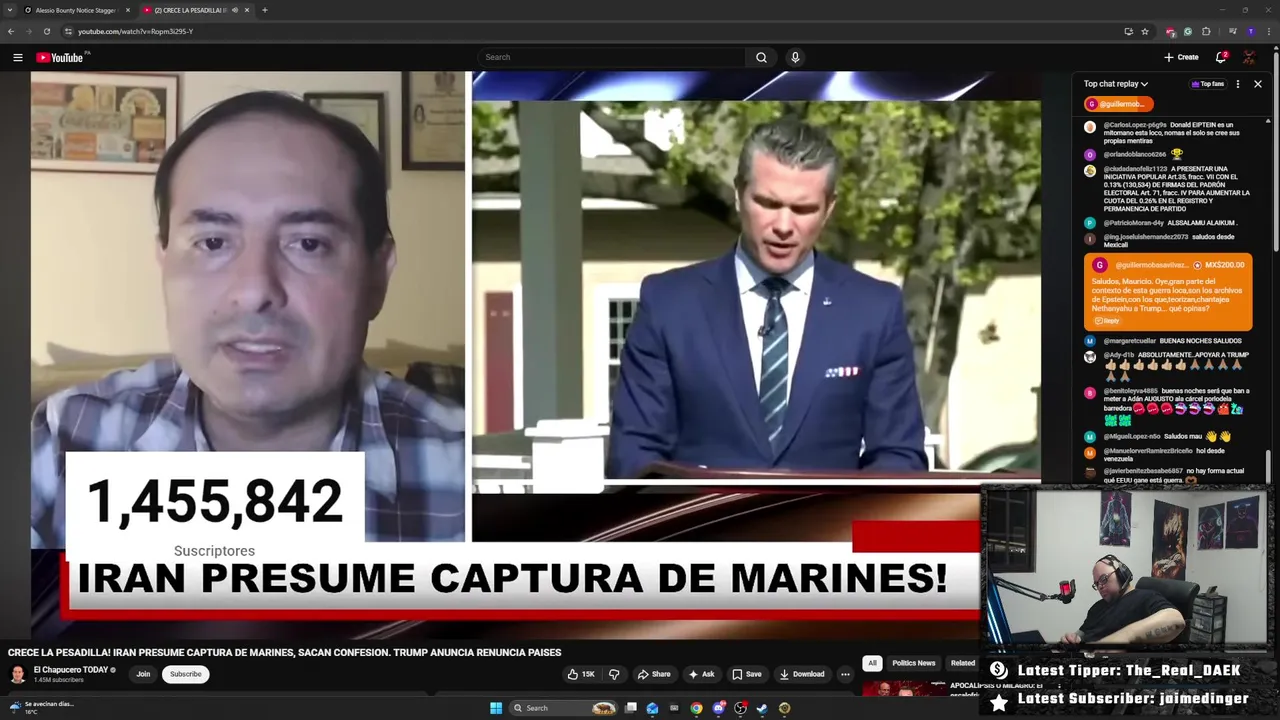
Task: Select the Related filter chip
Action: coord(963,663)
